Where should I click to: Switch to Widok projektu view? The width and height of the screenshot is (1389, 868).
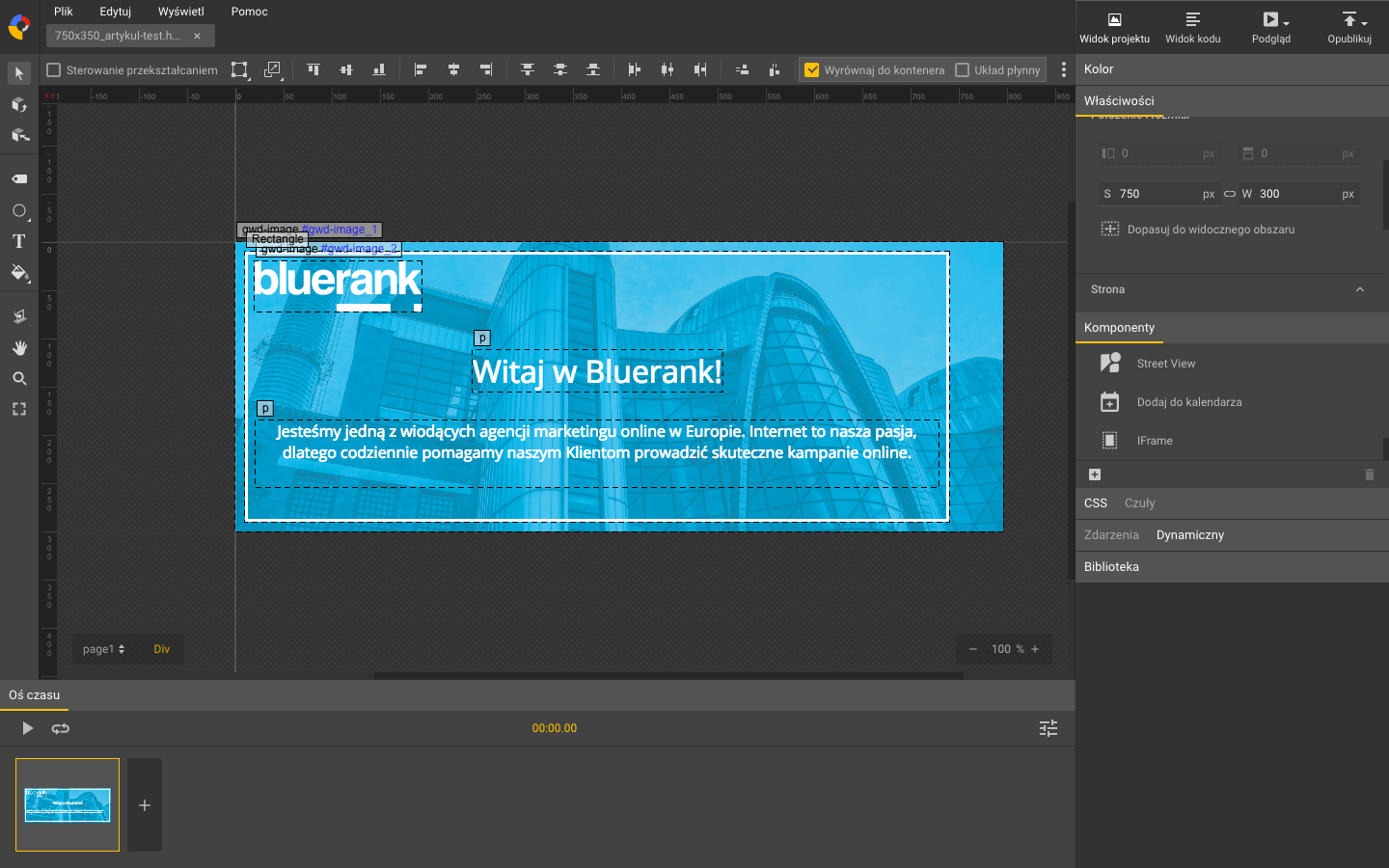[1115, 28]
